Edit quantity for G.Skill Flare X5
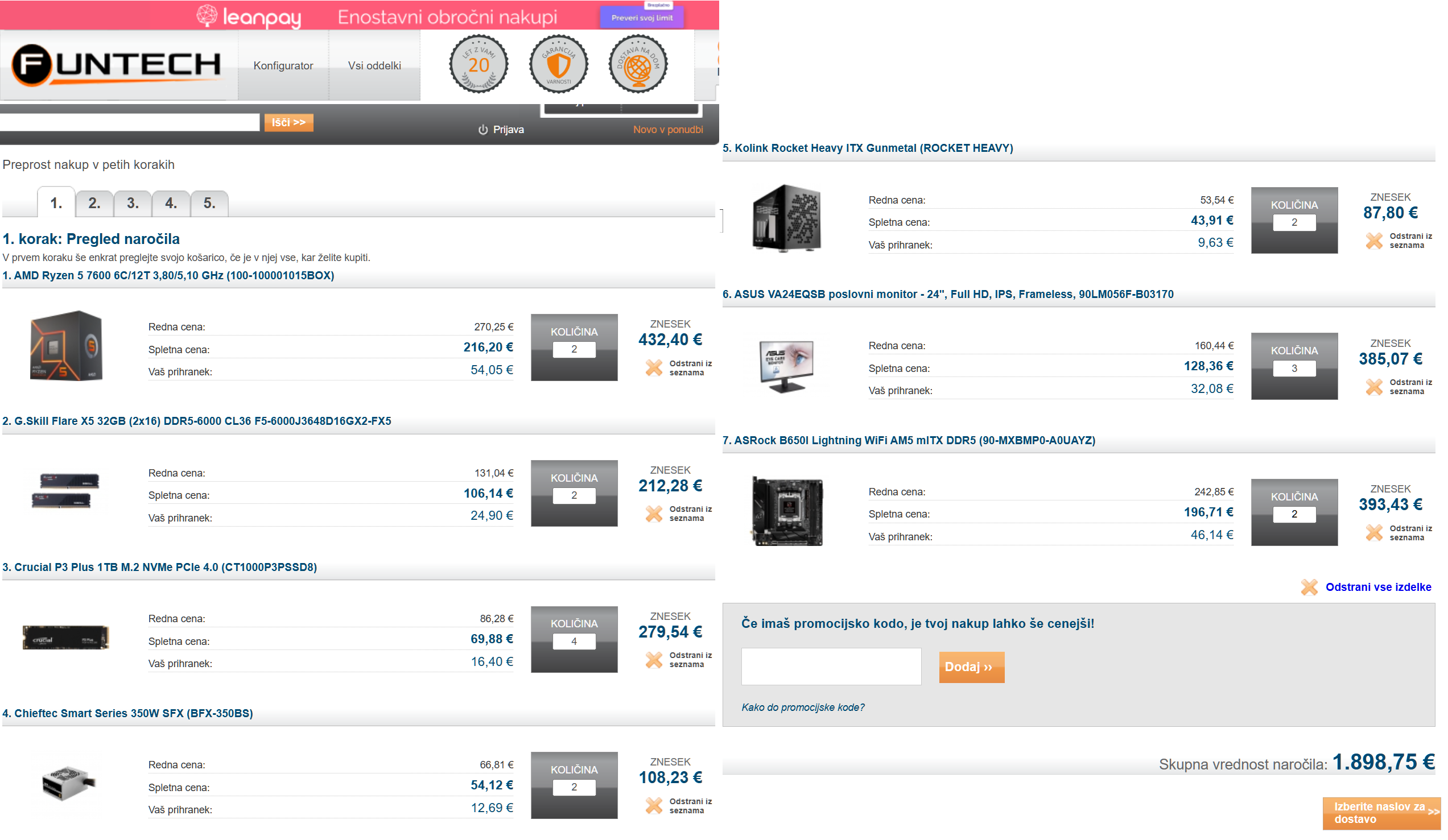 (x=574, y=495)
